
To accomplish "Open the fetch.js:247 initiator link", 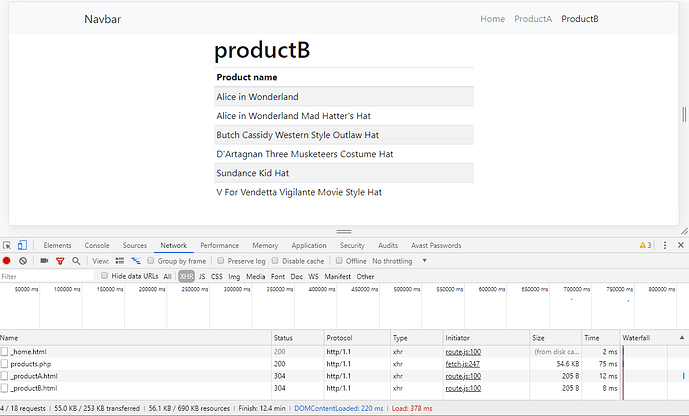I will point(463,364).
